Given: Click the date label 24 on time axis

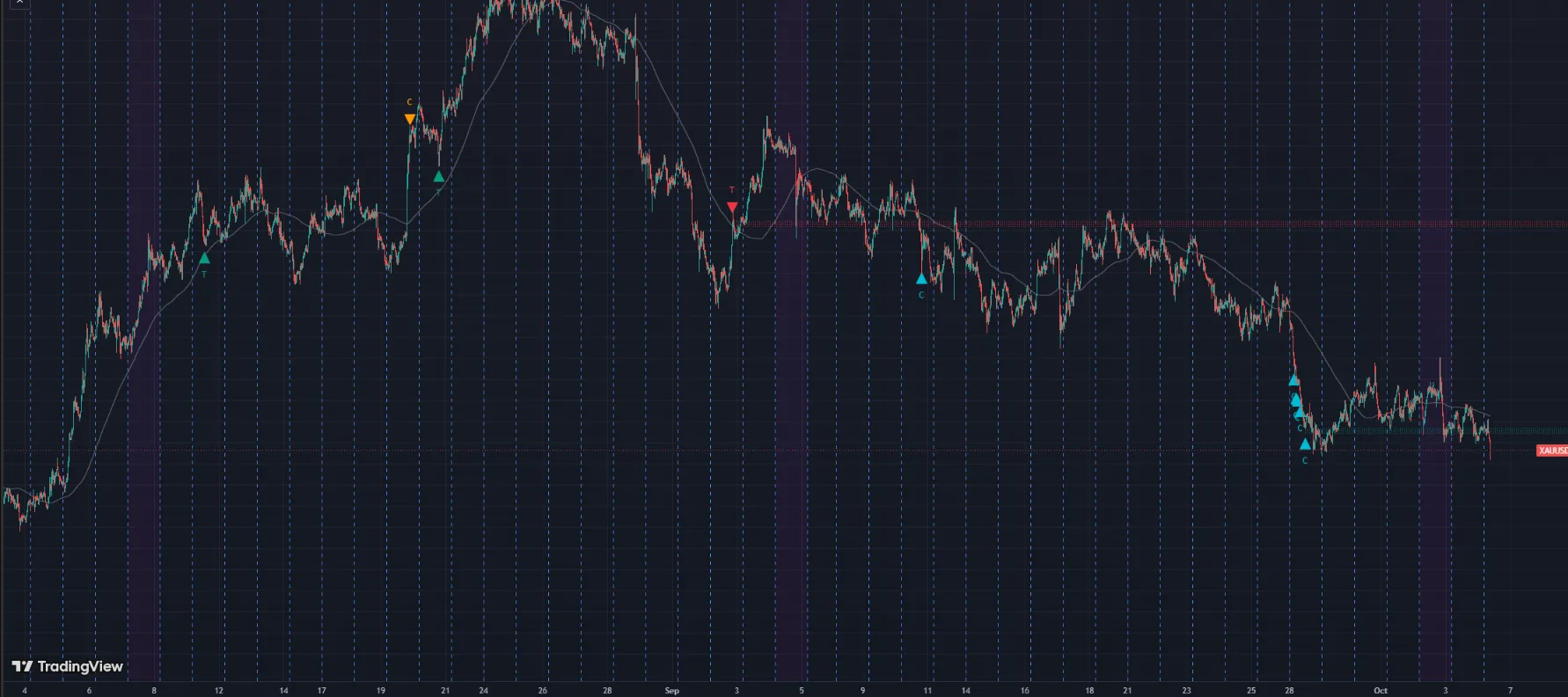Looking at the screenshot, I should coord(483,691).
